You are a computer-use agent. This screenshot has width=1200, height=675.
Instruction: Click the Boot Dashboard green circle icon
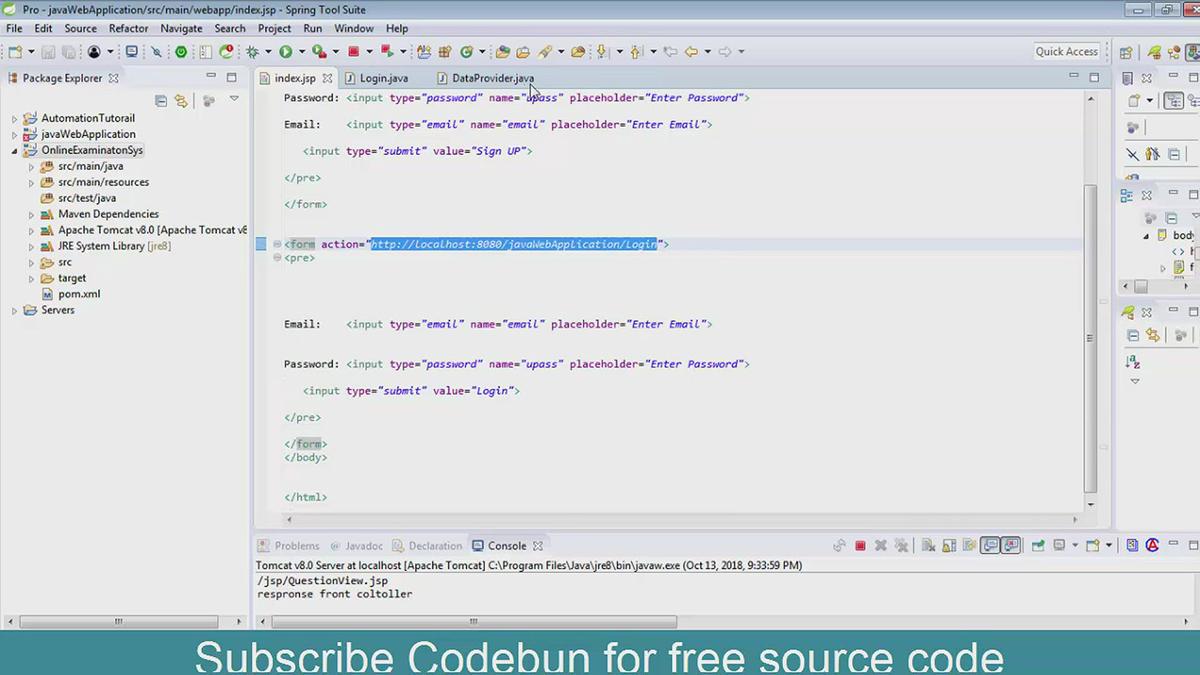tap(181, 52)
